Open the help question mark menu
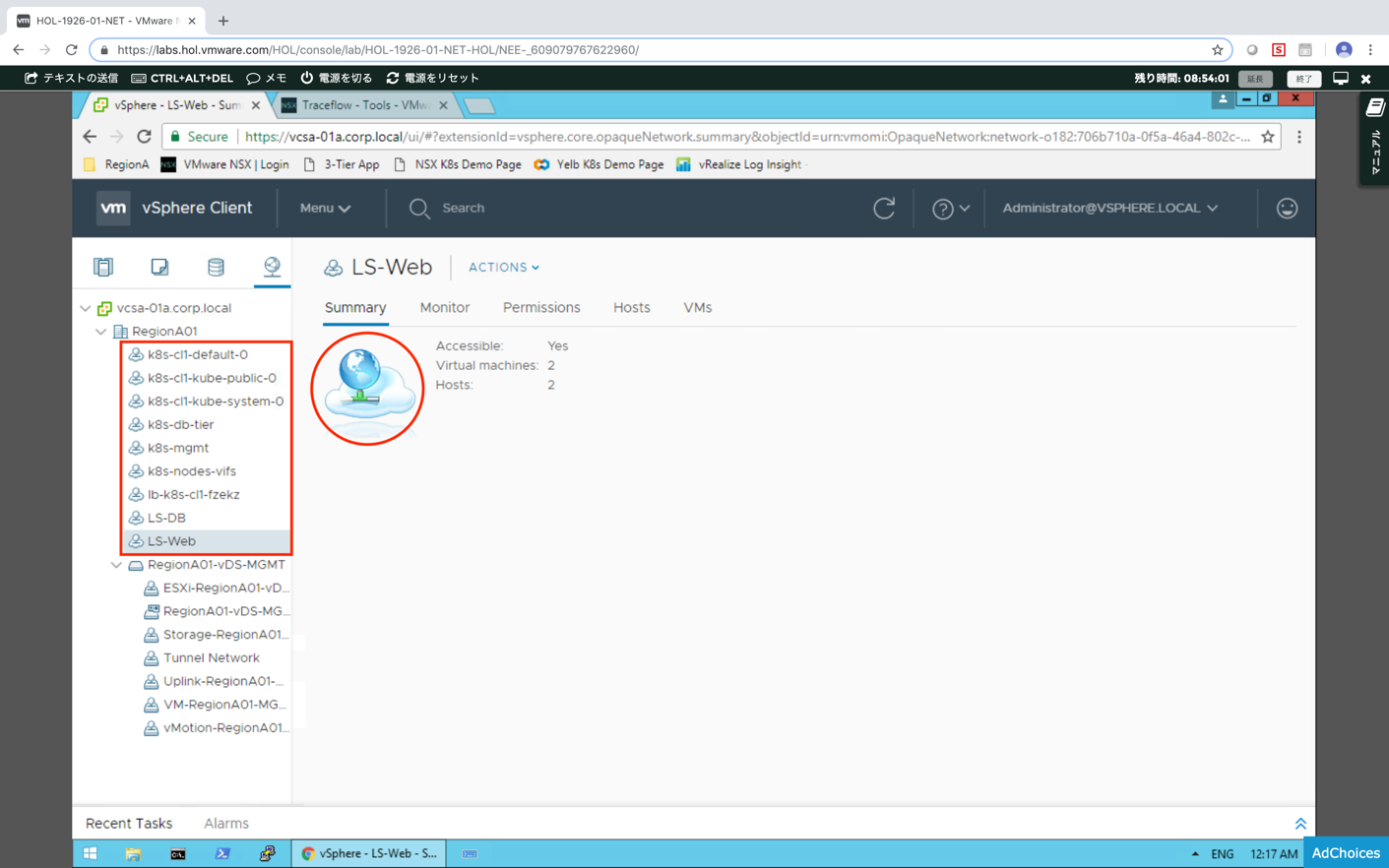This screenshot has height=868, width=1389. tap(951, 208)
